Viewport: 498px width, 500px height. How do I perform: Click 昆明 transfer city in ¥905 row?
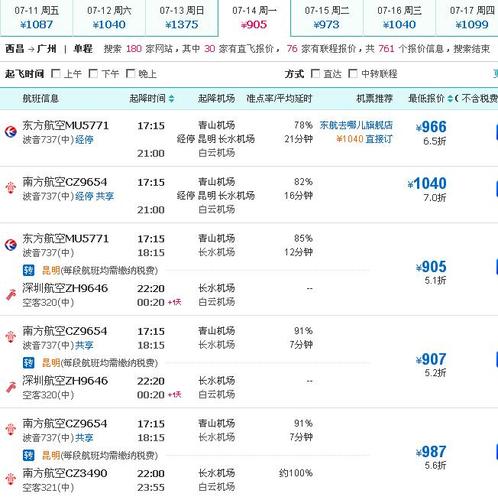51,270
